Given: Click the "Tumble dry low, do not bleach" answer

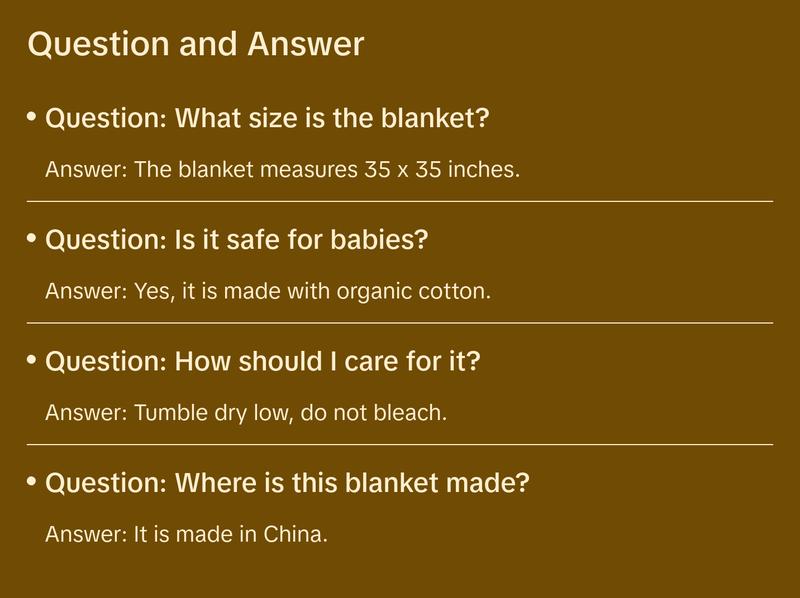Looking at the screenshot, I should coord(246,412).
